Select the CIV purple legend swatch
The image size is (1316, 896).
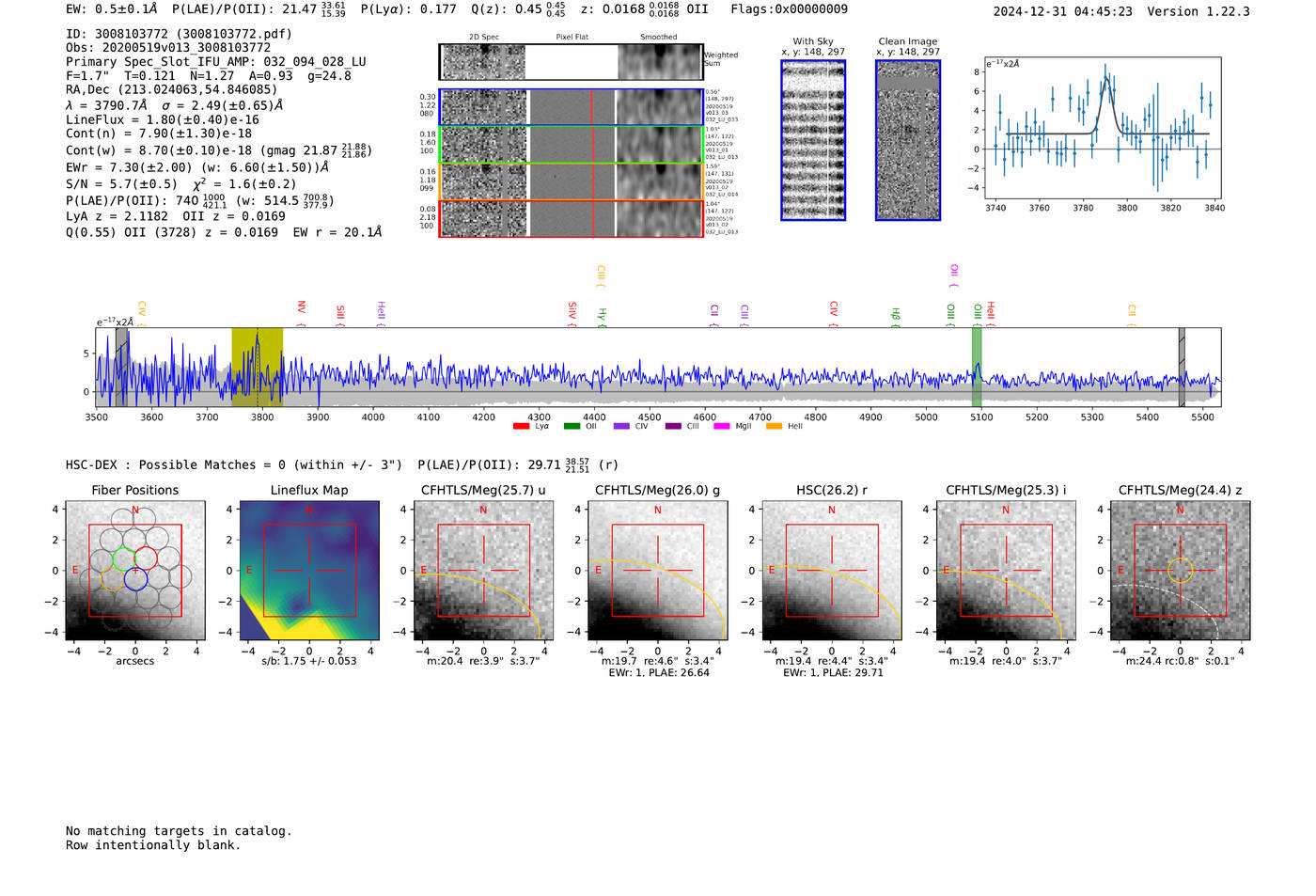(x=621, y=426)
